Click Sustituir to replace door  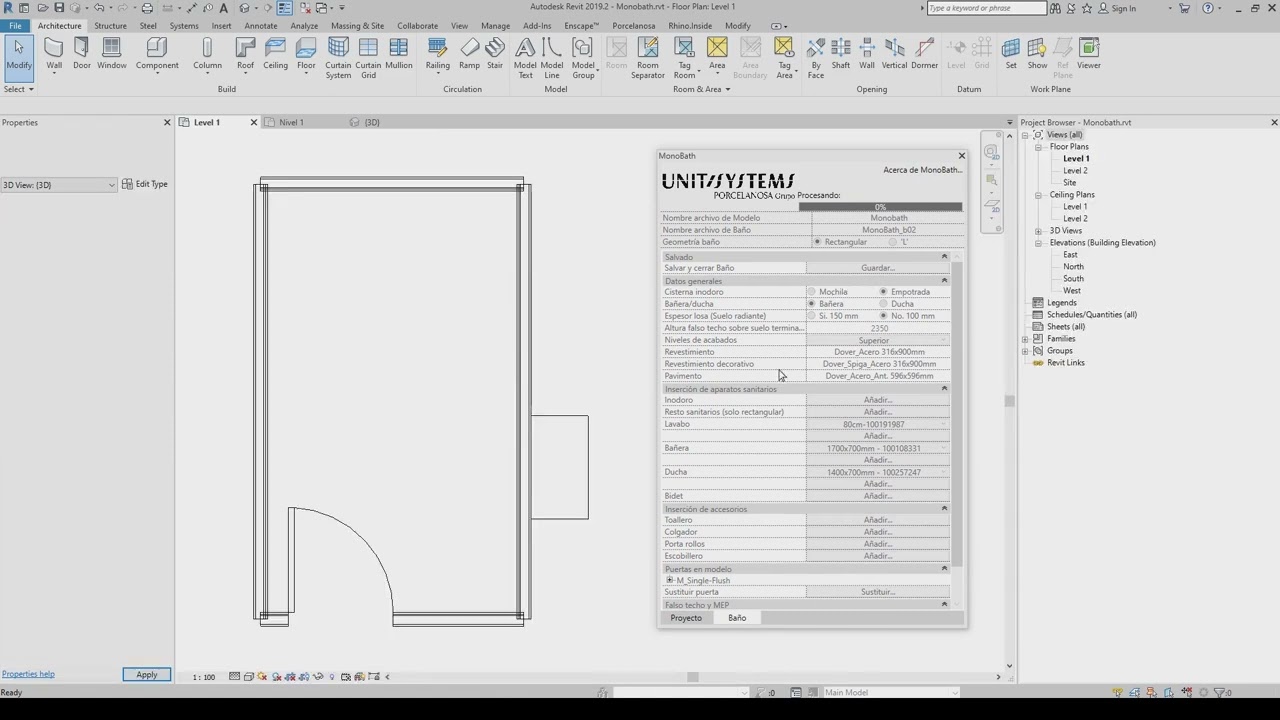coord(878,592)
